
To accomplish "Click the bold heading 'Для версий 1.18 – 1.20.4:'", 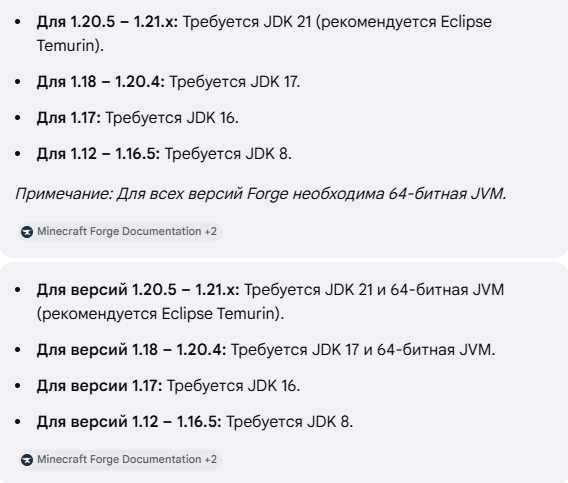I will pyautogui.click(x=131, y=350).
